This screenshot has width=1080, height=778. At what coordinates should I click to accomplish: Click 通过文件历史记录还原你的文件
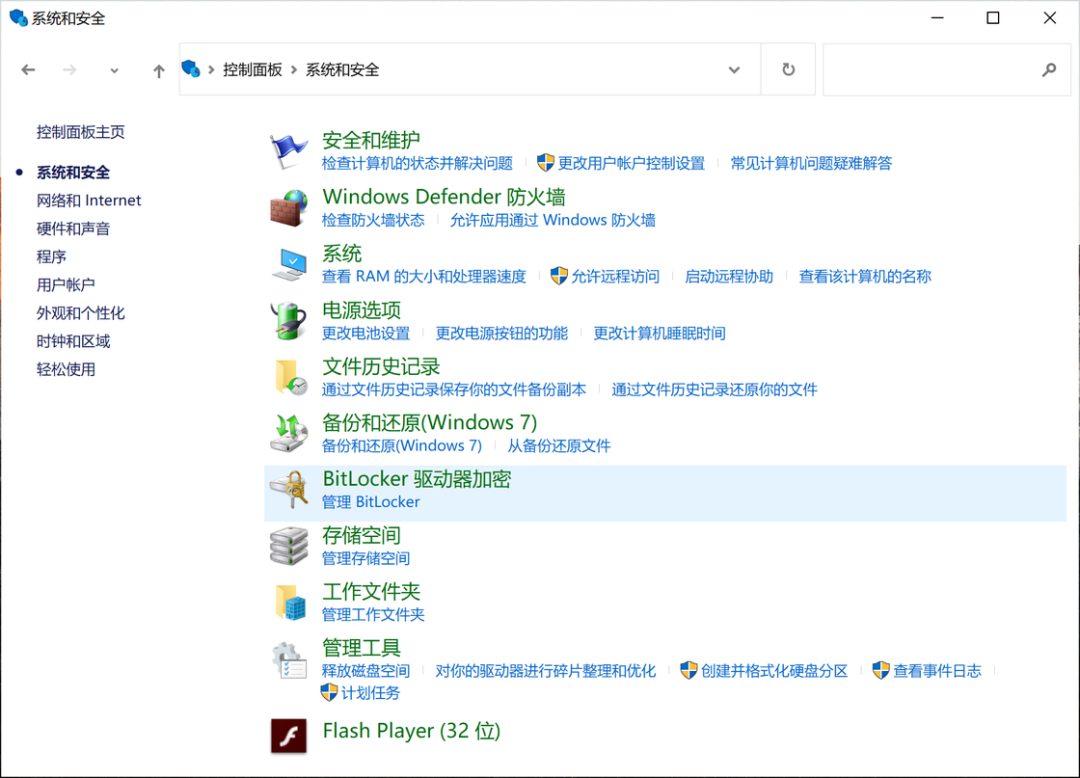tap(714, 390)
